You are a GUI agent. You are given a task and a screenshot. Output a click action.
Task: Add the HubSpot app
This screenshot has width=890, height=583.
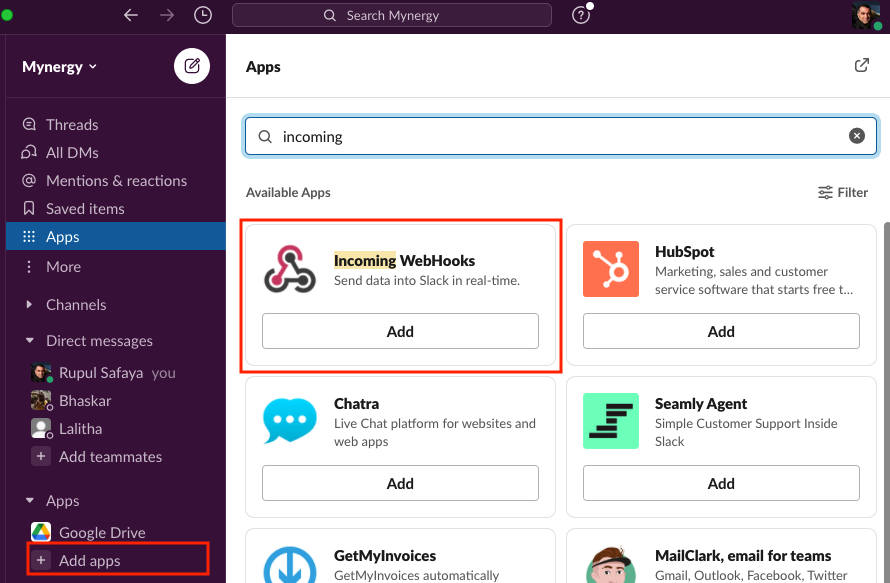click(721, 331)
